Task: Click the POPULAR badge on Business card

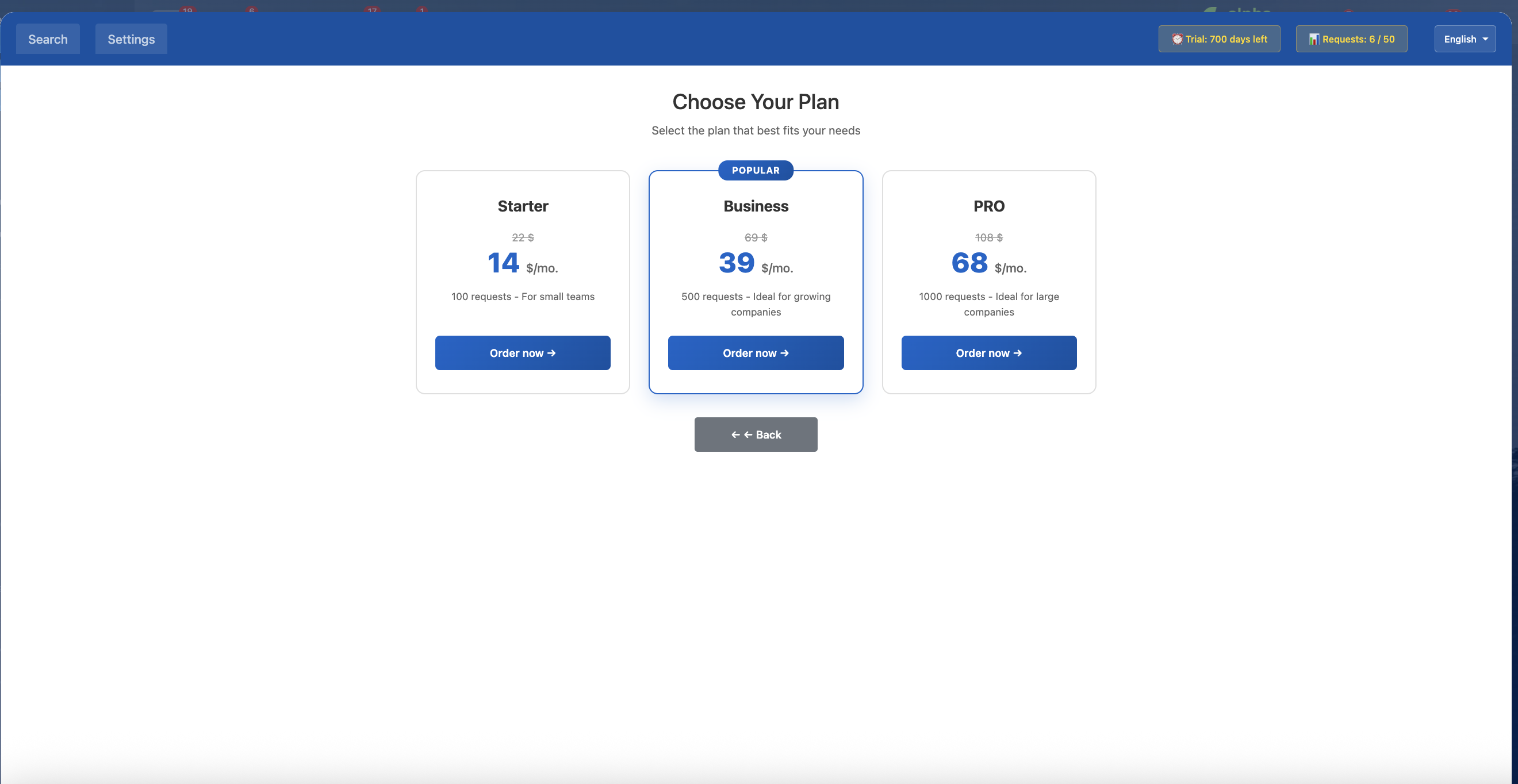Action: tap(756, 170)
